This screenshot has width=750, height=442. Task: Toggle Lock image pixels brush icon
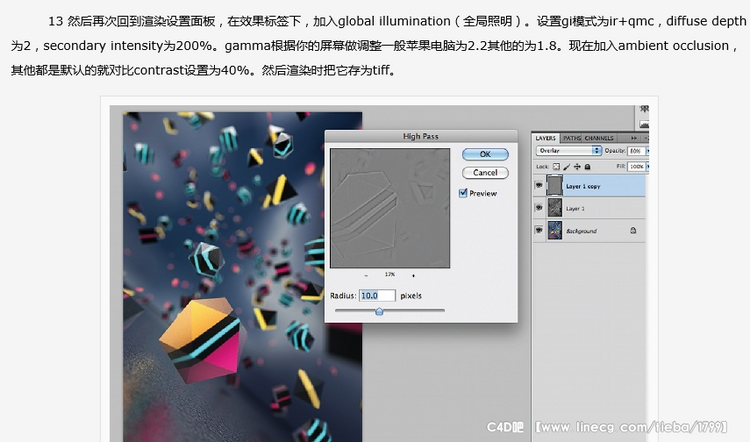(567, 166)
